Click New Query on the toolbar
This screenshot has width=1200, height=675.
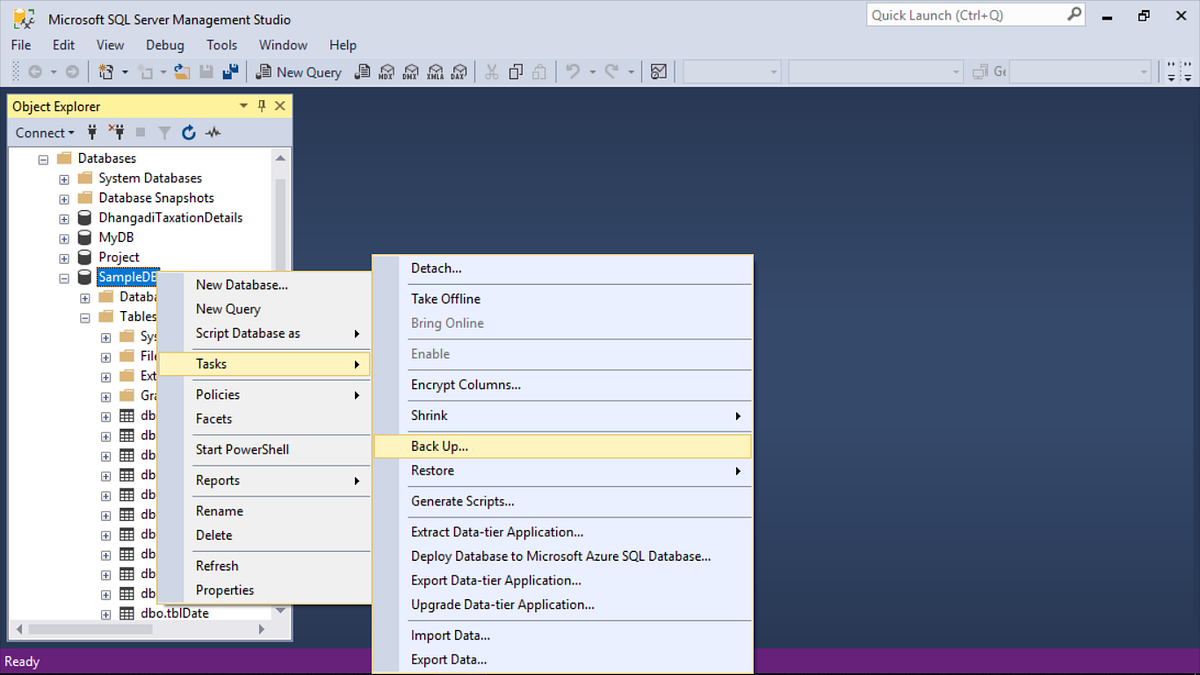[x=298, y=71]
